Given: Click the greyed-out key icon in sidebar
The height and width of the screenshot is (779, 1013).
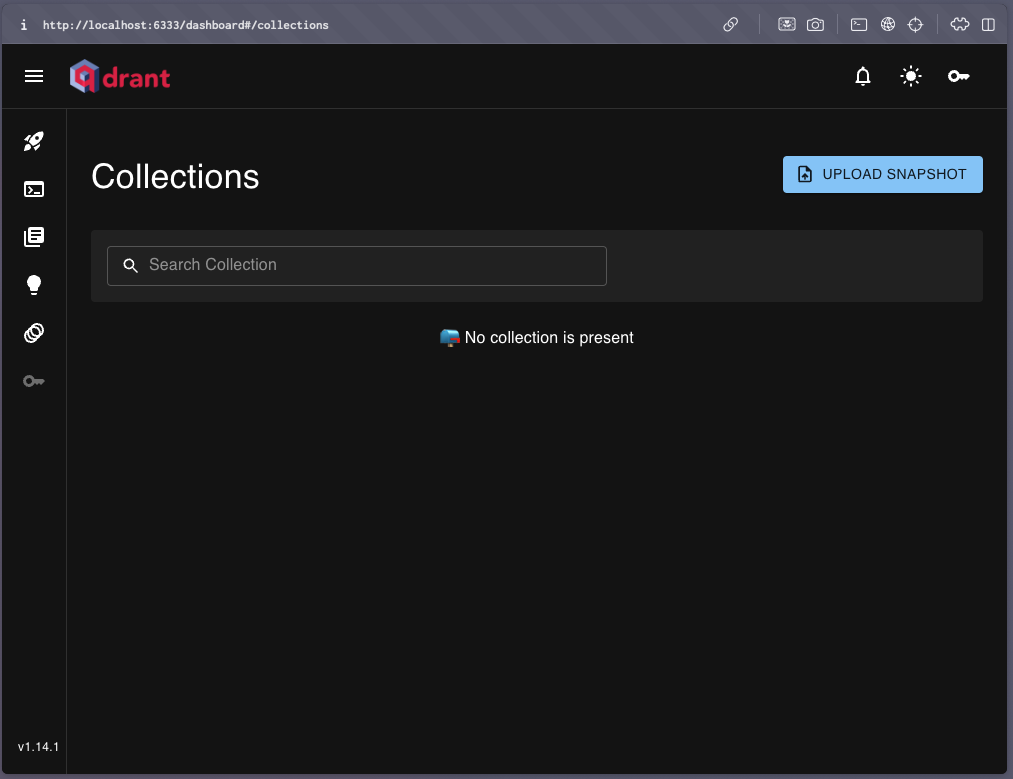Looking at the screenshot, I should point(34,381).
